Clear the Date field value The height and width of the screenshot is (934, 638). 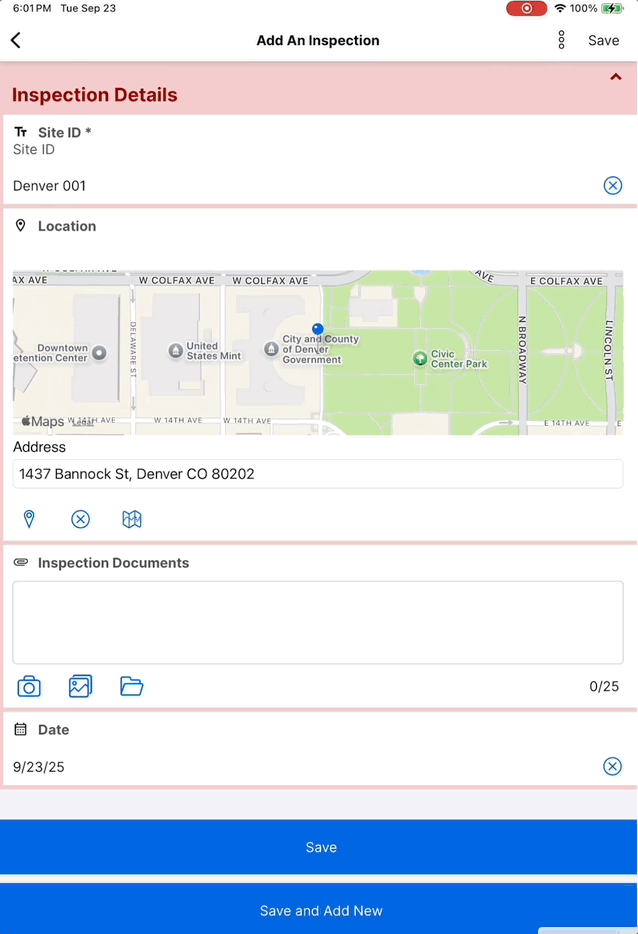click(x=612, y=766)
